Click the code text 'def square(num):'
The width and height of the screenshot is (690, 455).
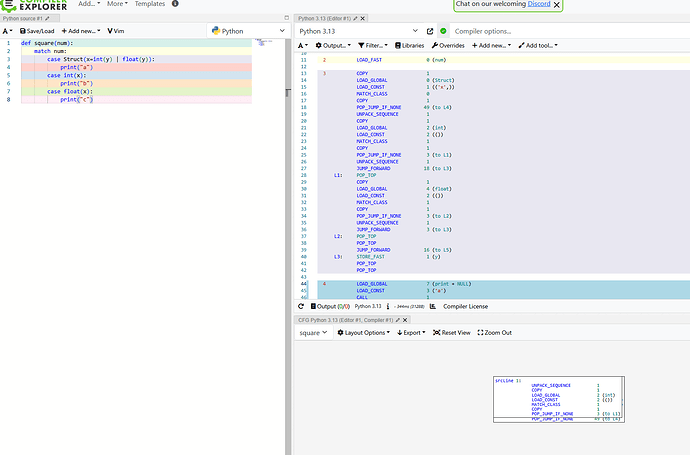47,43
